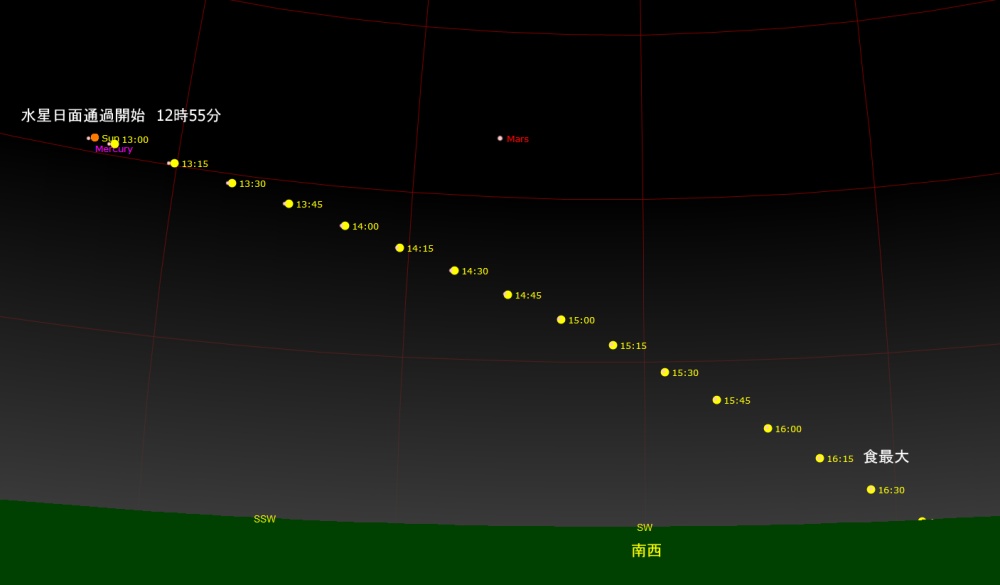Click the 14:45 time label
Viewport: 1000px width, 585px height.
[x=528, y=295]
